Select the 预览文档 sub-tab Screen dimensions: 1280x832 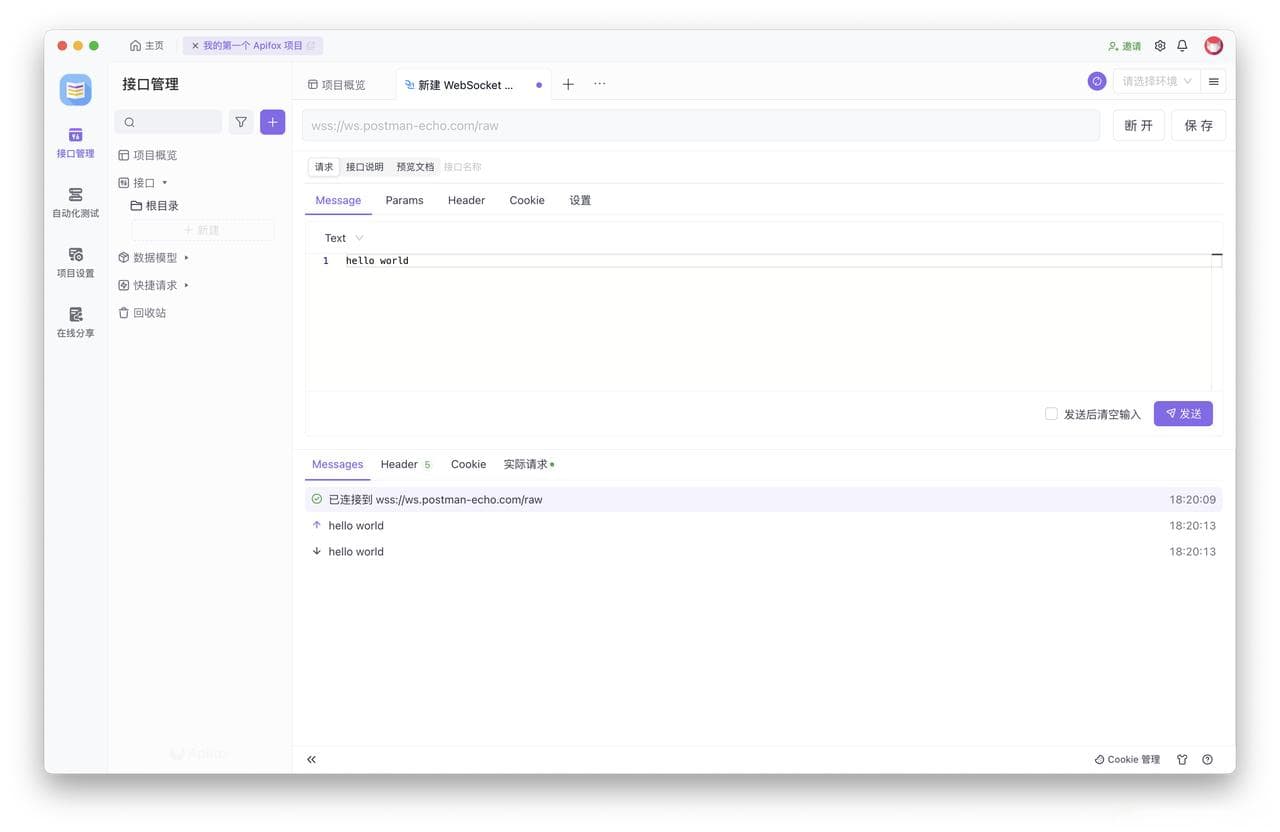tap(415, 167)
